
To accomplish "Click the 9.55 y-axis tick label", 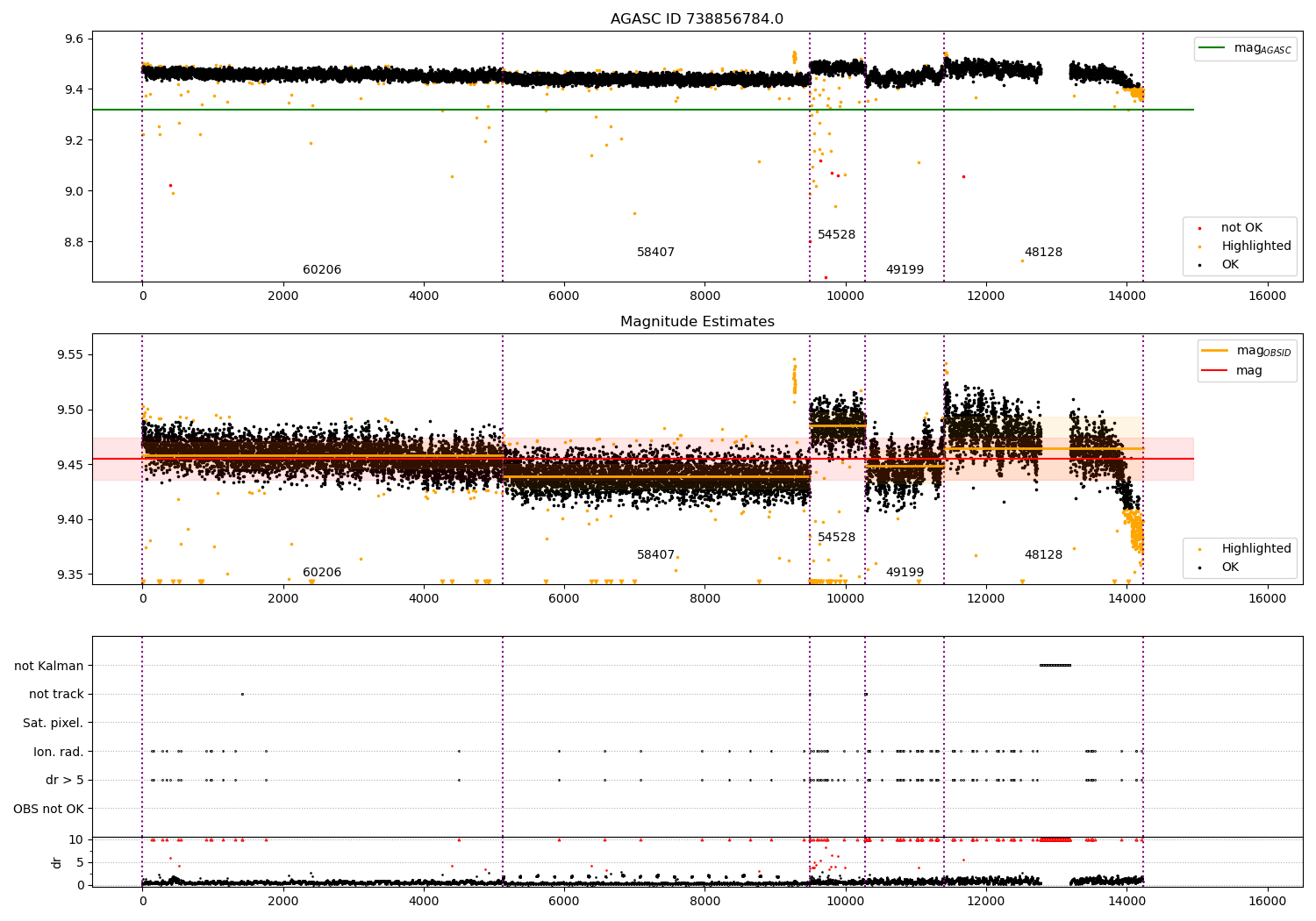I will tap(71, 355).
